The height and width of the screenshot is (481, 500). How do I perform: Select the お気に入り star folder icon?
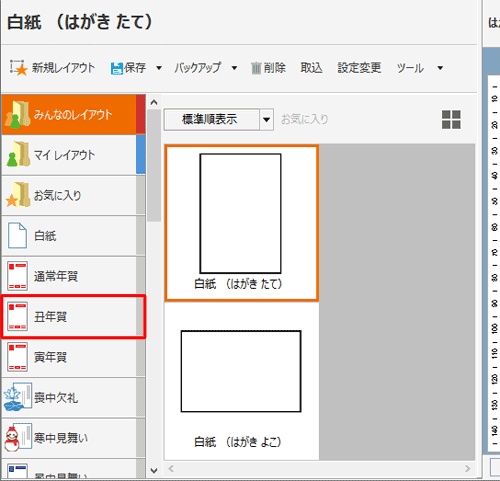click(17, 195)
